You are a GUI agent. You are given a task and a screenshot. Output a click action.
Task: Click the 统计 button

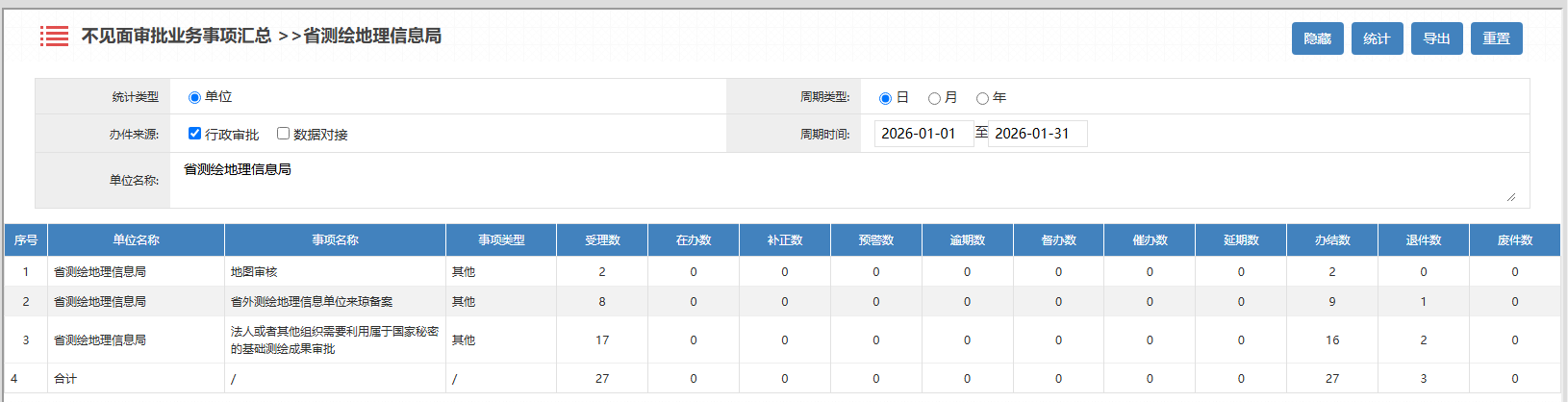(1377, 38)
